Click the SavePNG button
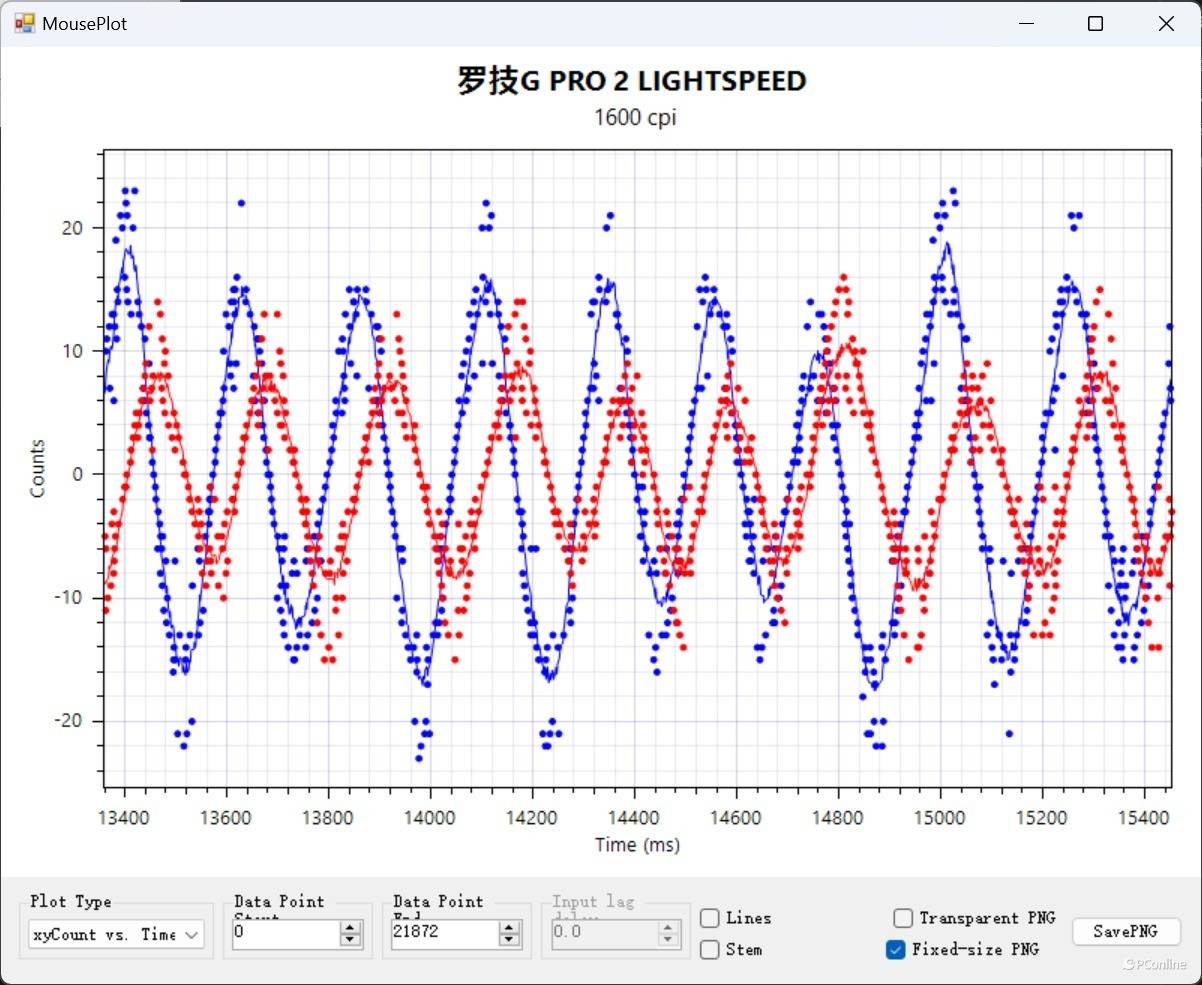This screenshot has width=1202, height=985. pos(1126,931)
